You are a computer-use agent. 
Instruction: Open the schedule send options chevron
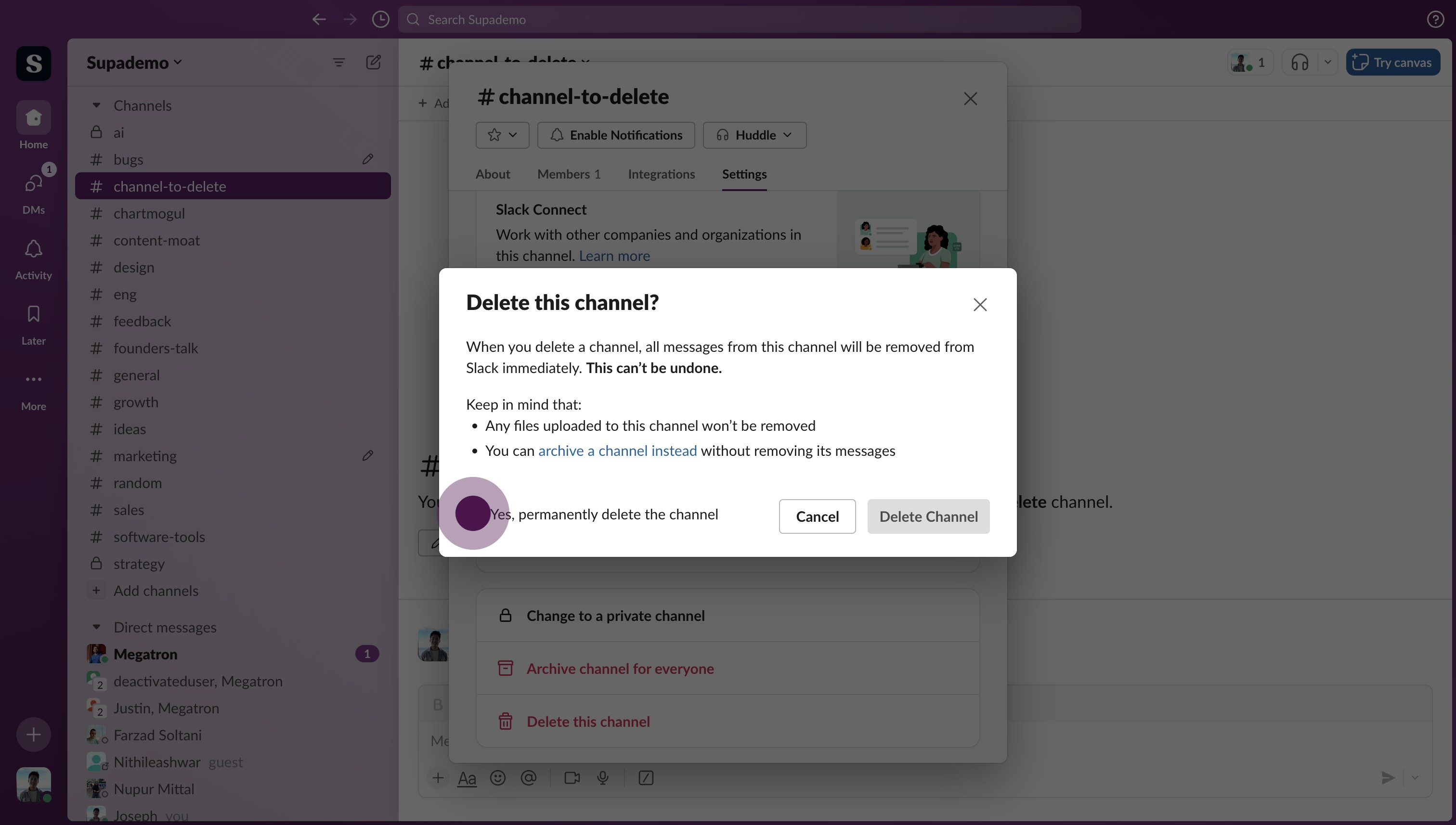point(1415,778)
